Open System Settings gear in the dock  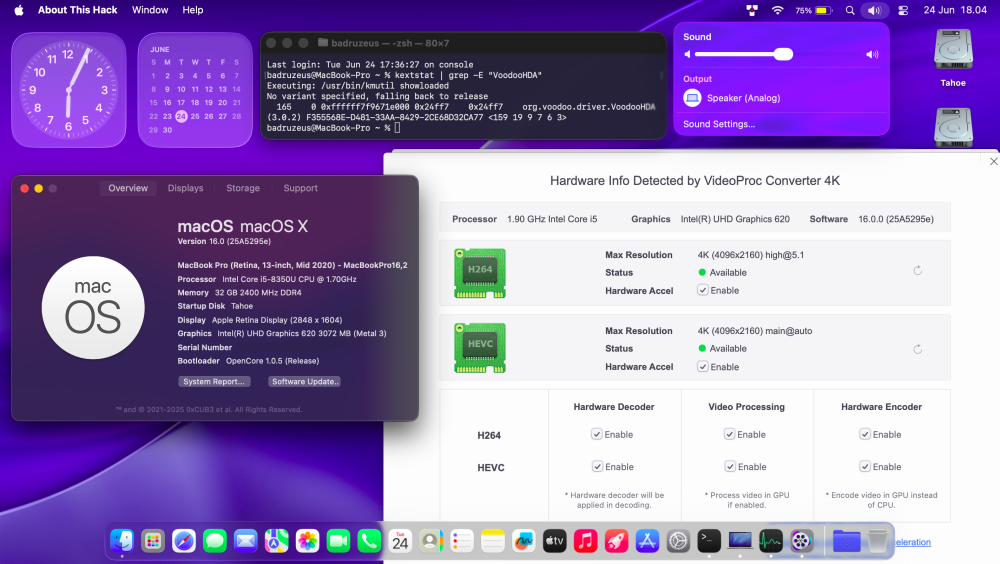pos(679,541)
